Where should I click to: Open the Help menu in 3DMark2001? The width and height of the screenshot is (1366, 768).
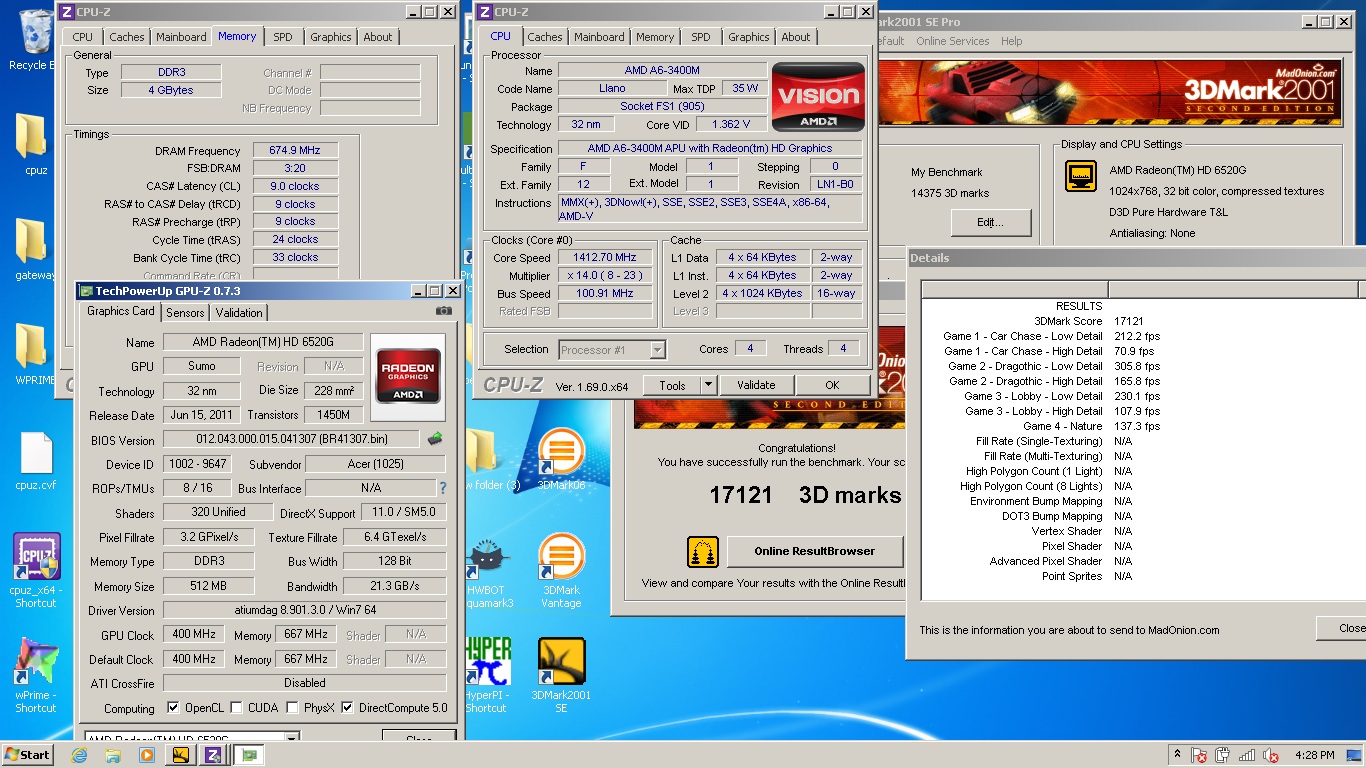[1012, 41]
